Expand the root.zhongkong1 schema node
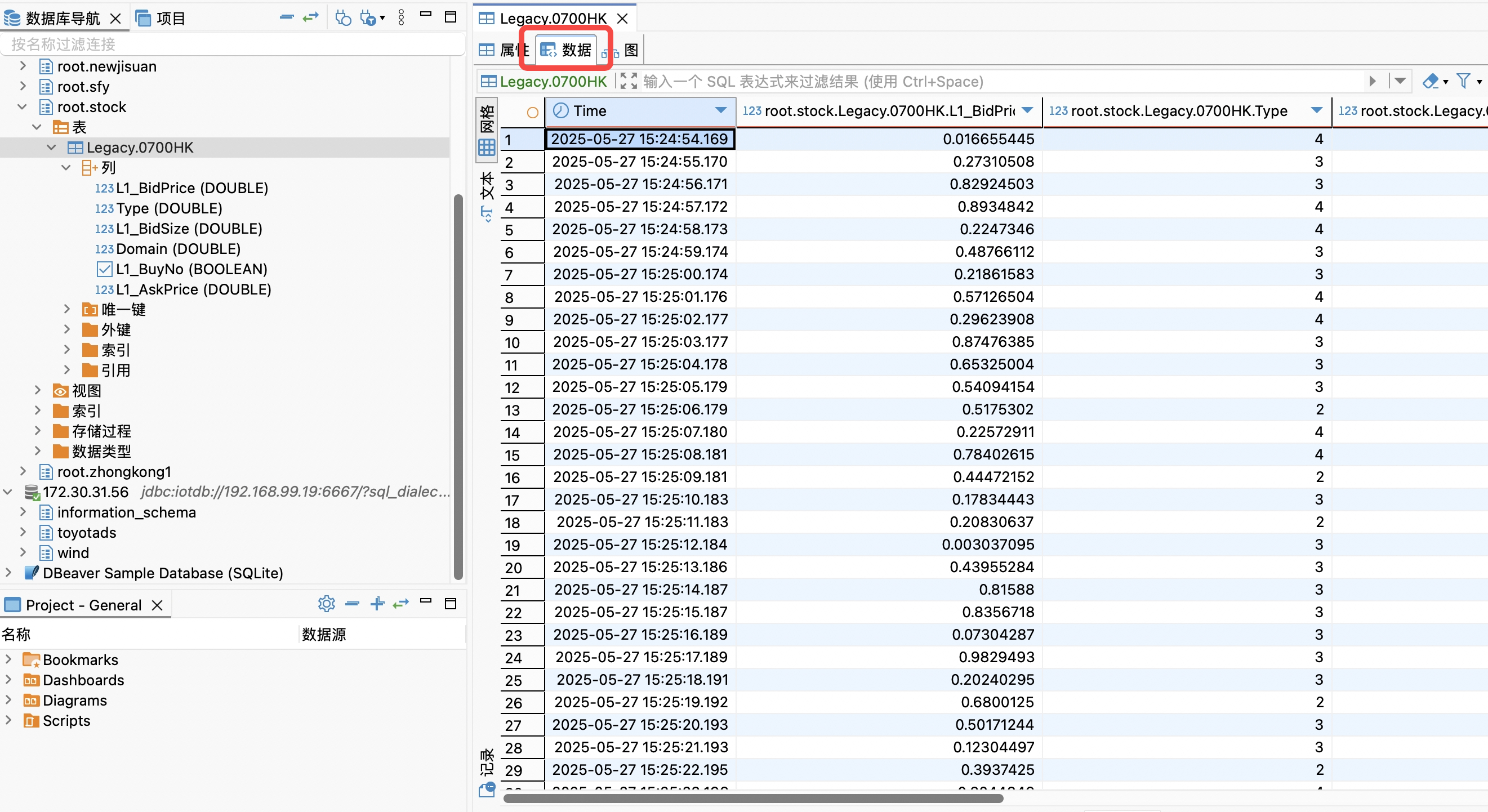This screenshot has height=812, width=1488. click(x=23, y=472)
